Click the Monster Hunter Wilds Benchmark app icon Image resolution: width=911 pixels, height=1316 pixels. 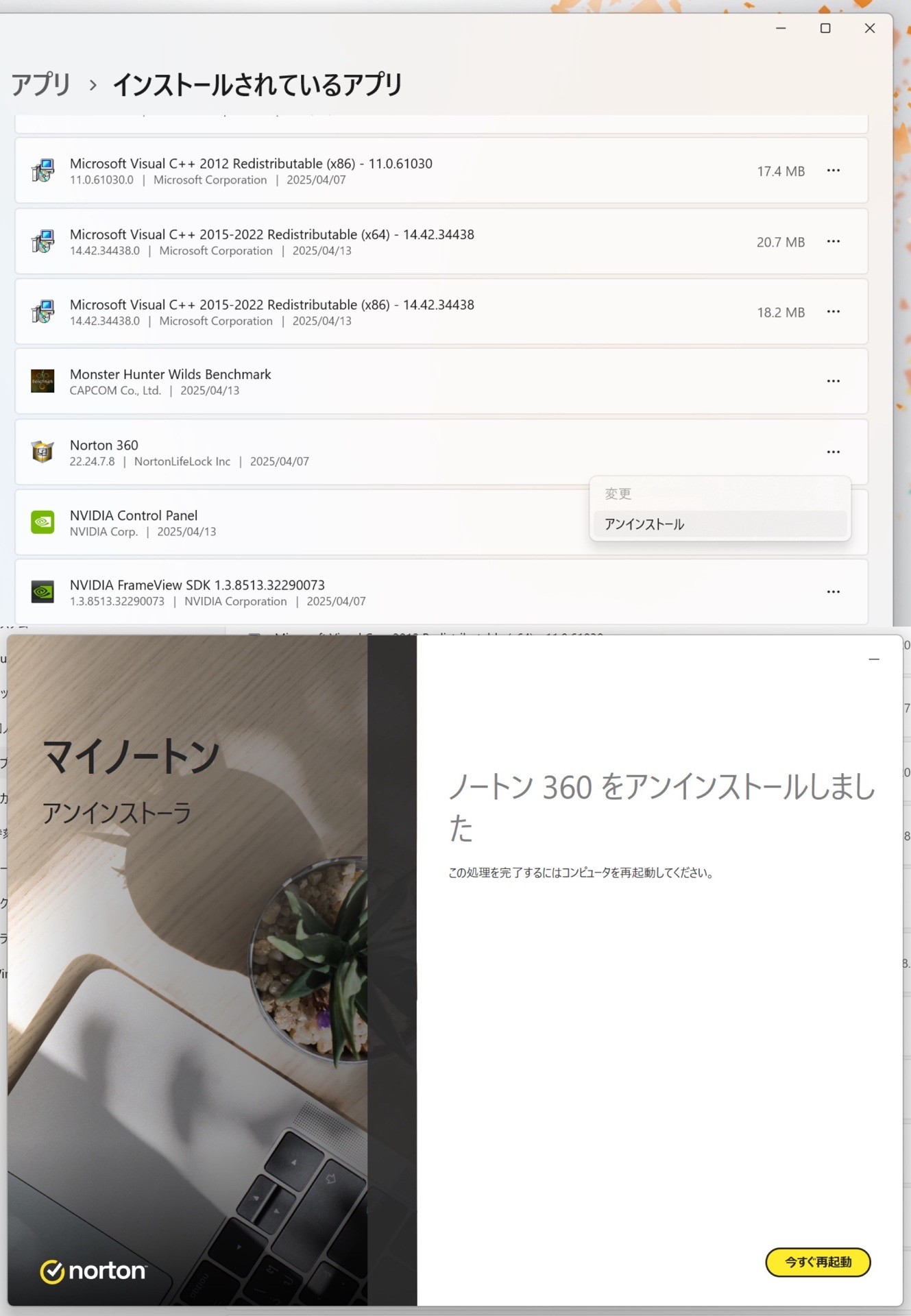click(x=42, y=381)
